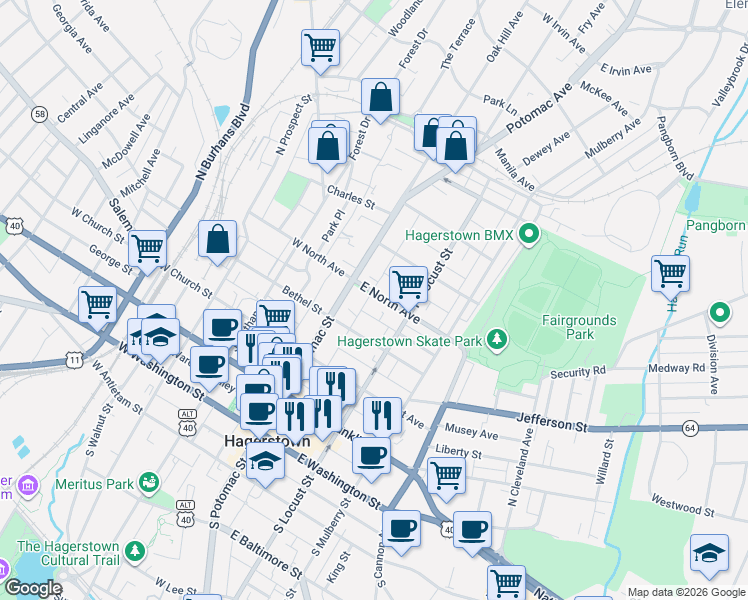Image resolution: width=748 pixels, height=600 pixels.
Task: Open the Hagerstown Skate Park label
Action: point(410,341)
